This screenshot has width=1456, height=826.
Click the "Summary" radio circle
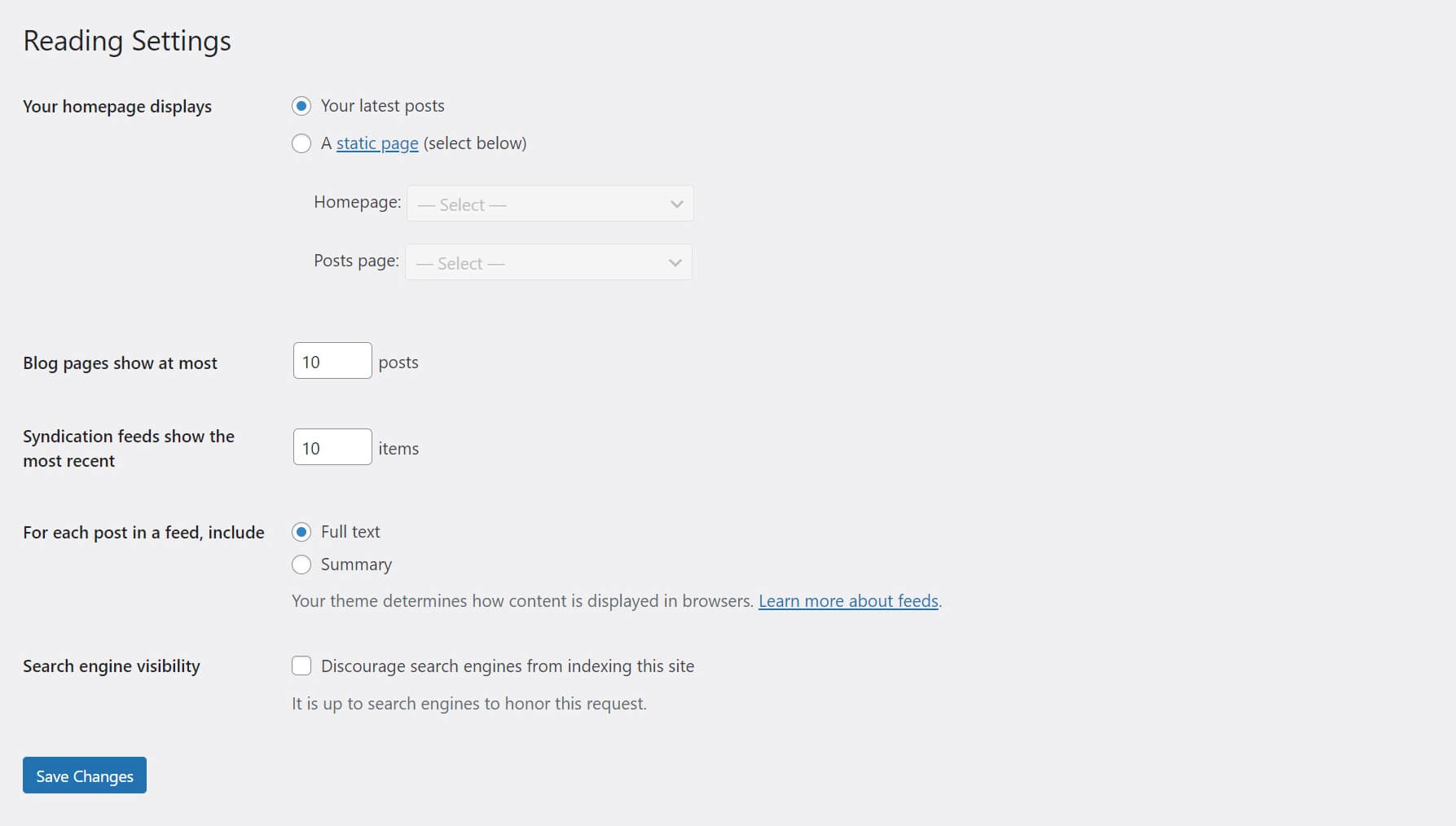(301, 565)
